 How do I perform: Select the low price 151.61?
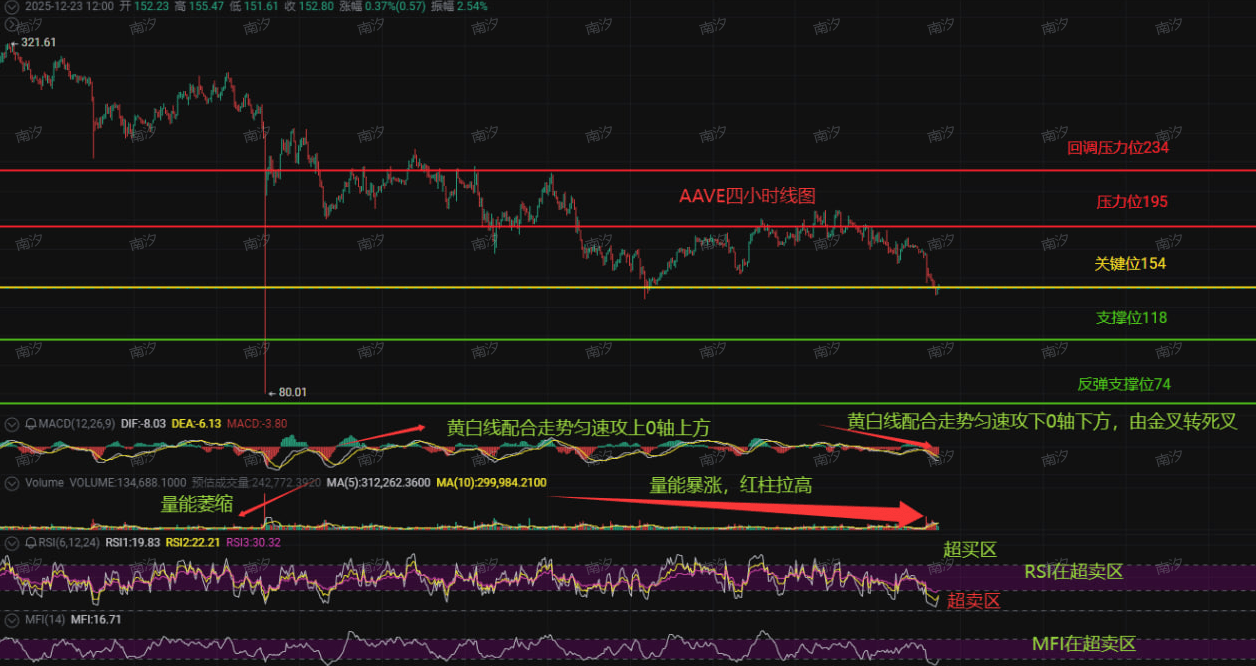click(x=261, y=7)
